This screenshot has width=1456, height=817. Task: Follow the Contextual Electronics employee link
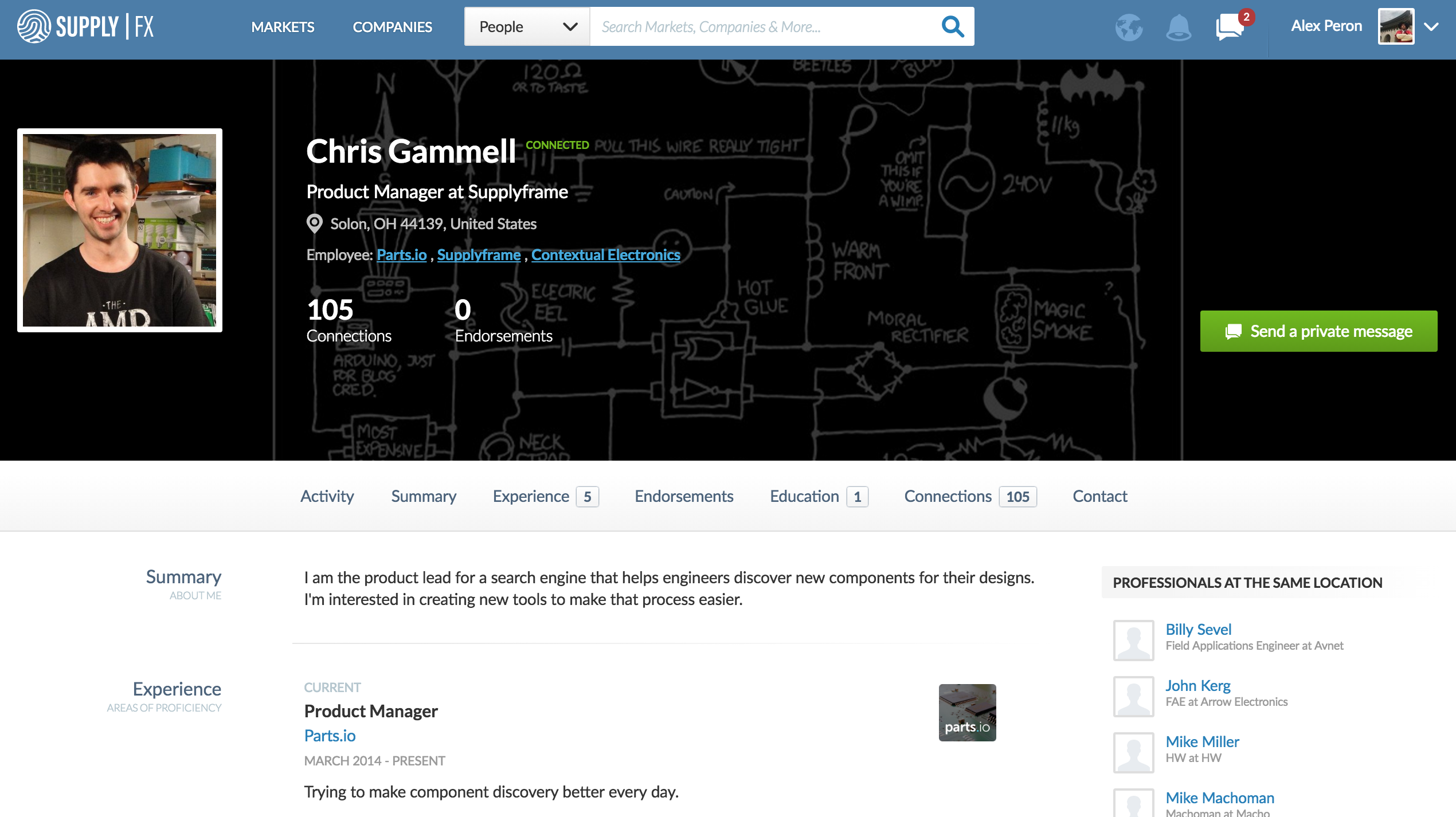pyautogui.click(x=605, y=255)
